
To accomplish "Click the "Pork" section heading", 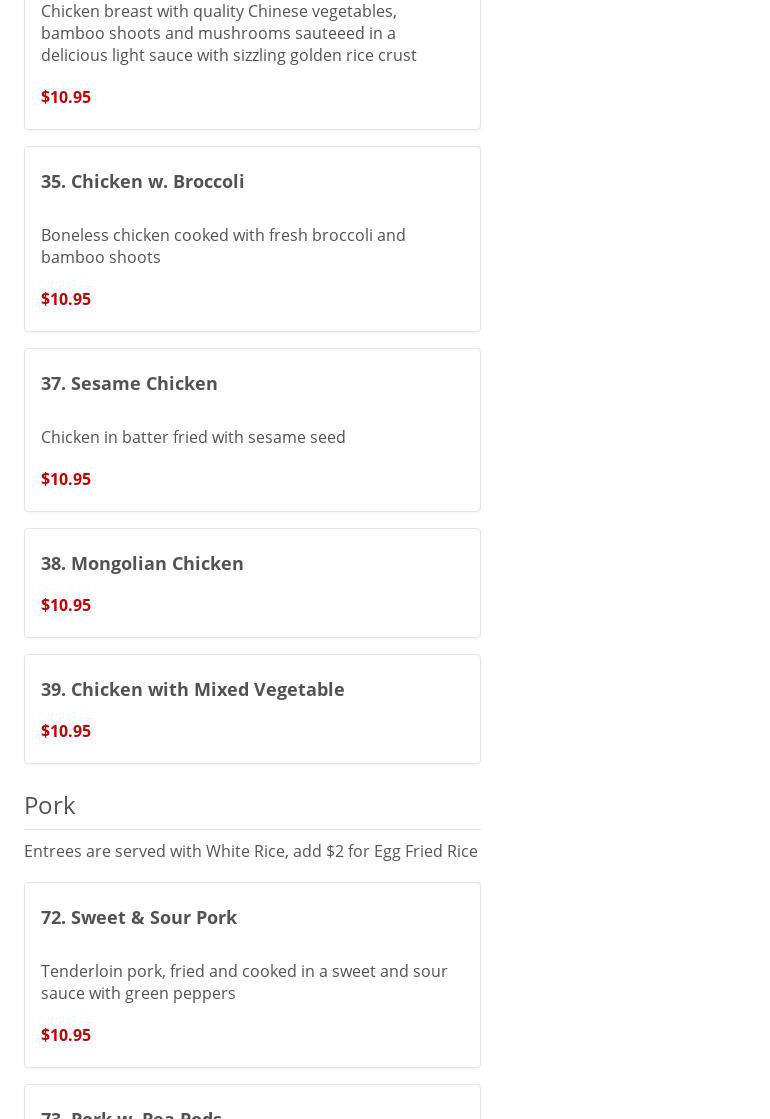I will 50,805.
